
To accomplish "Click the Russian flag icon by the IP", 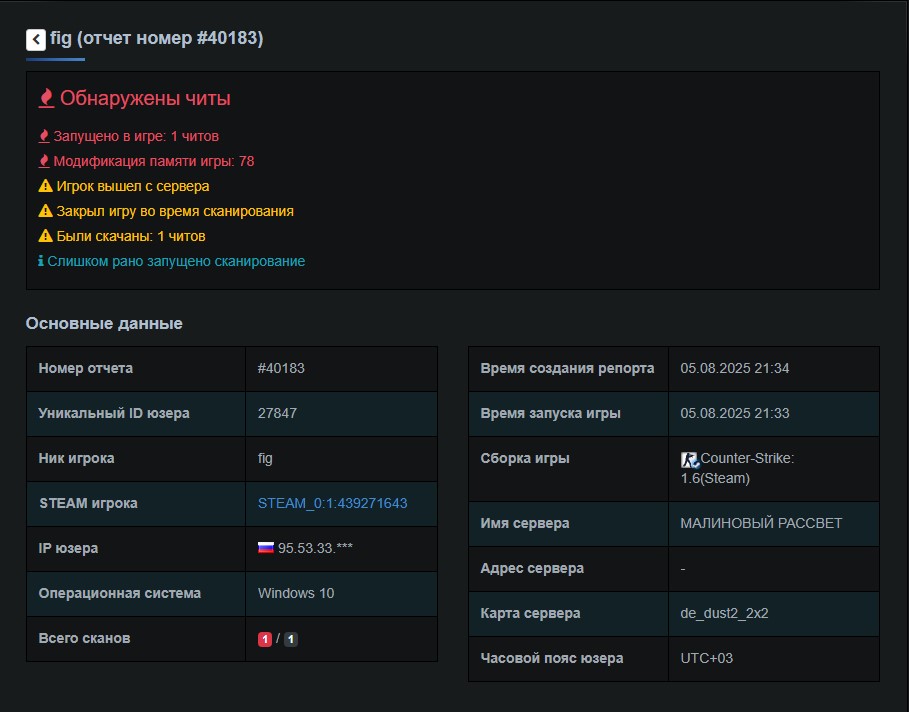I will pos(266,547).
